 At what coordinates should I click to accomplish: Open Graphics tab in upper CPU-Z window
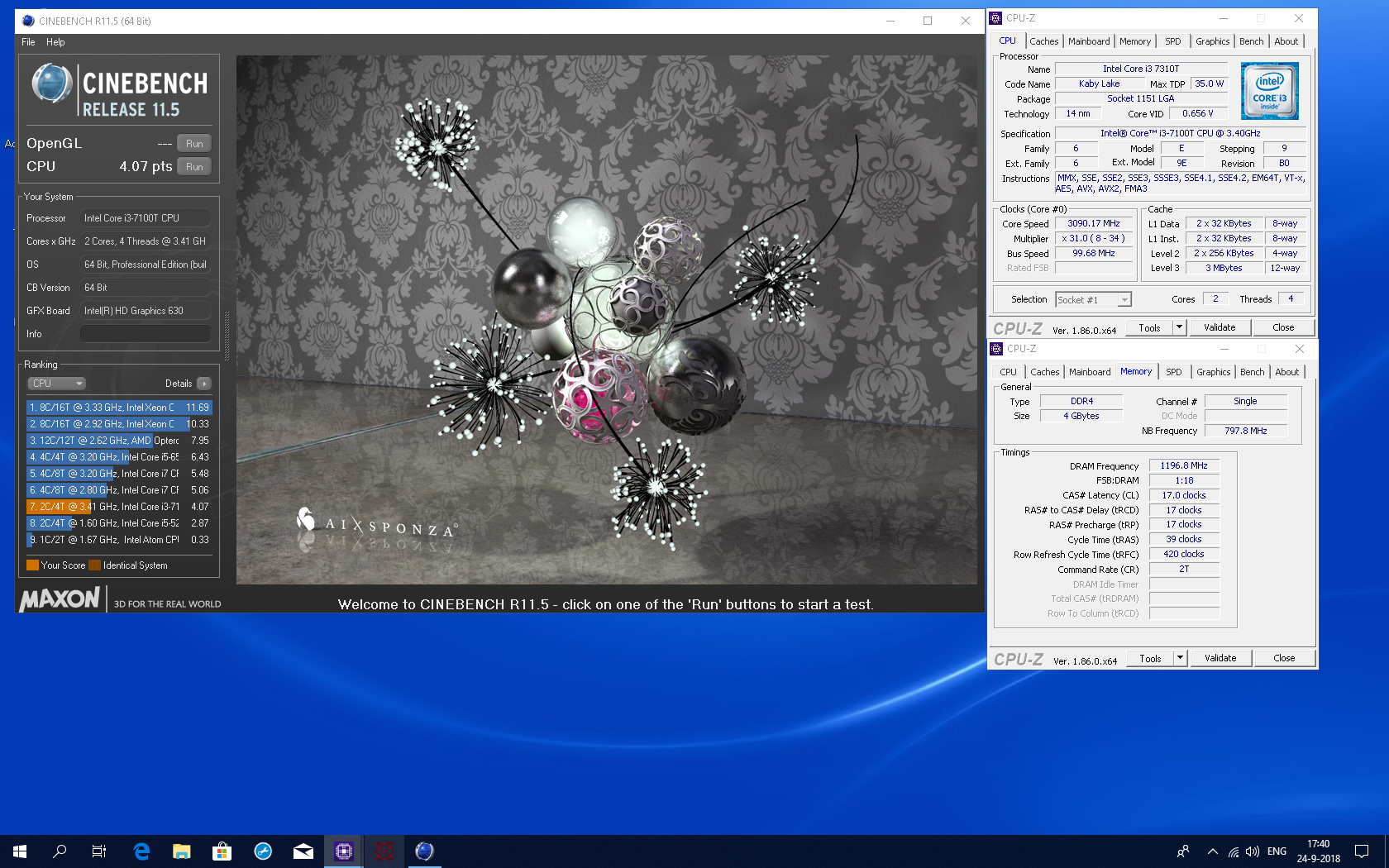1213,41
